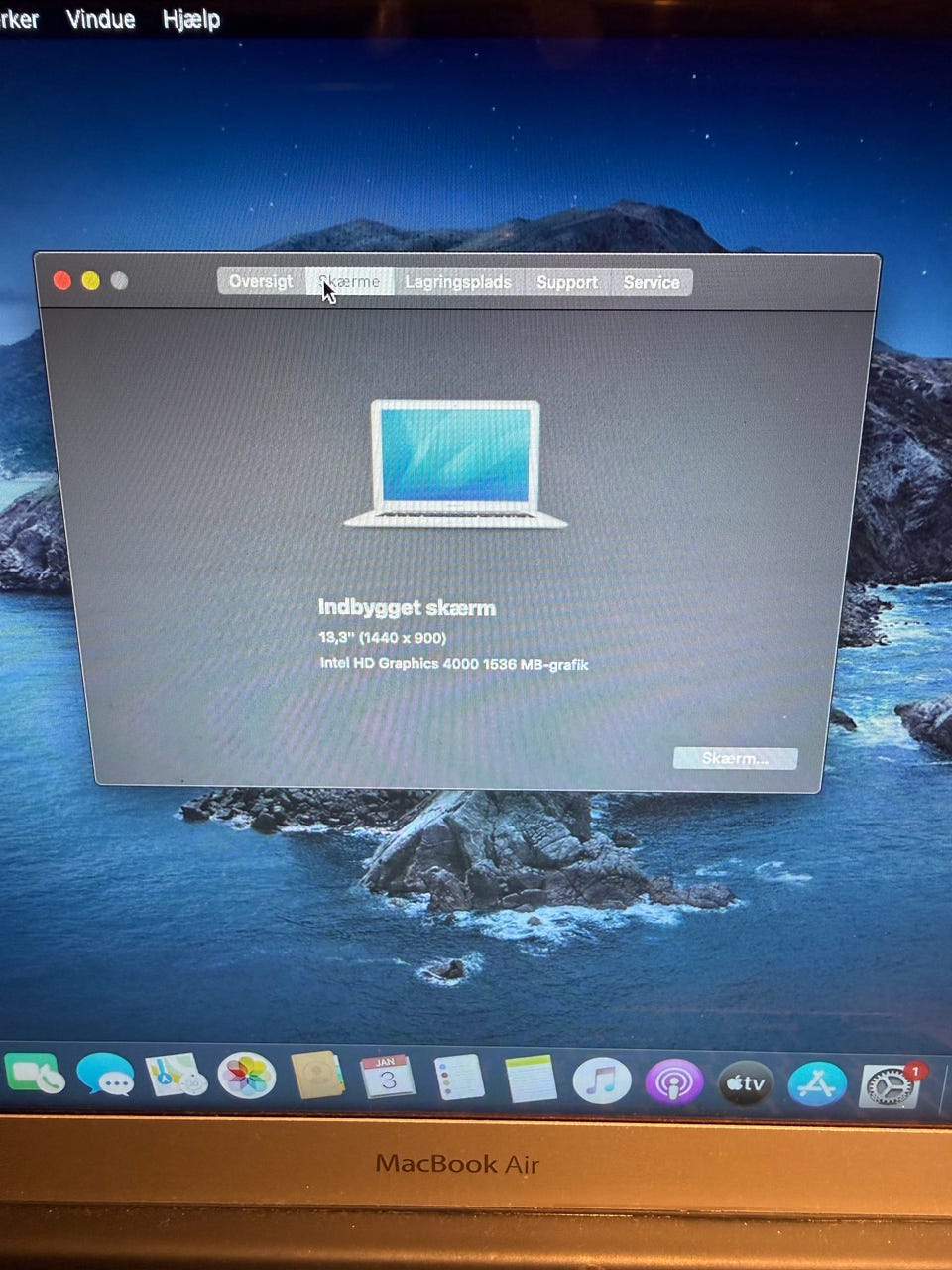Viewport: 952px width, 1270px height.
Task: Click Intel HD Graphics 4000 text
Action: coord(454,664)
